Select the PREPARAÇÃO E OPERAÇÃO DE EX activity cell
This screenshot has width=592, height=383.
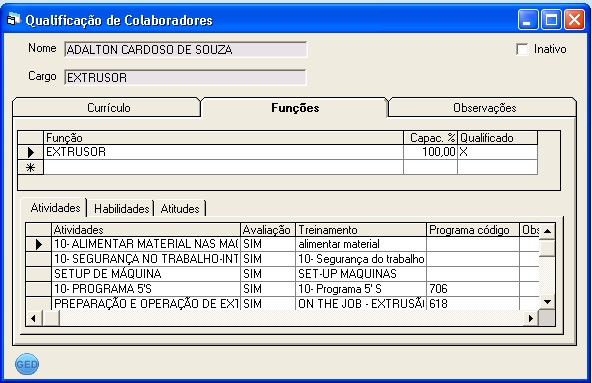(x=146, y=303)
